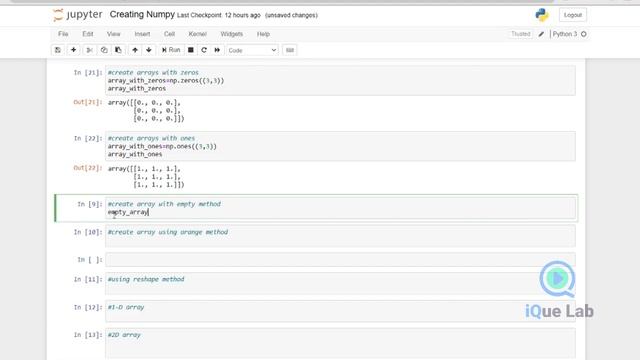
Task: Paste cells below icon
Action: pos(118,50)
